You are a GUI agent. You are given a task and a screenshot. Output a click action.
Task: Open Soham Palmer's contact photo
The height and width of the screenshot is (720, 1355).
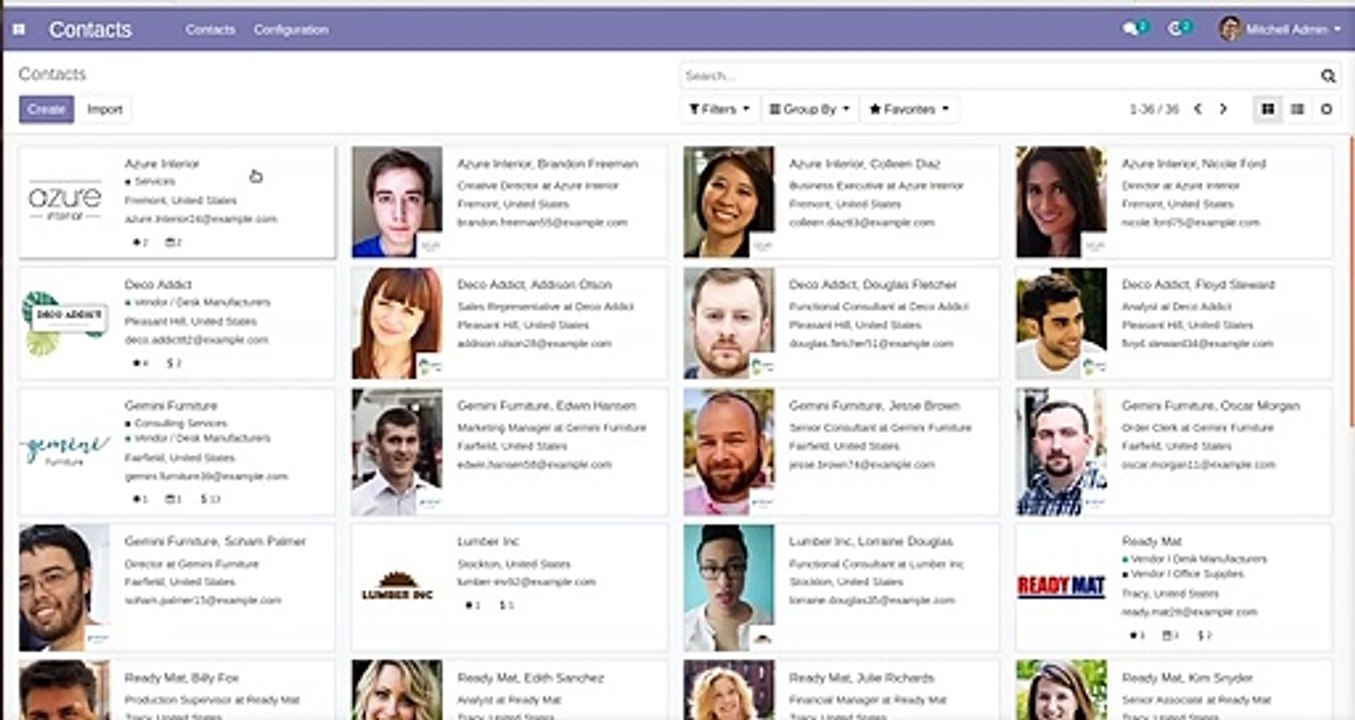(65, 587)
